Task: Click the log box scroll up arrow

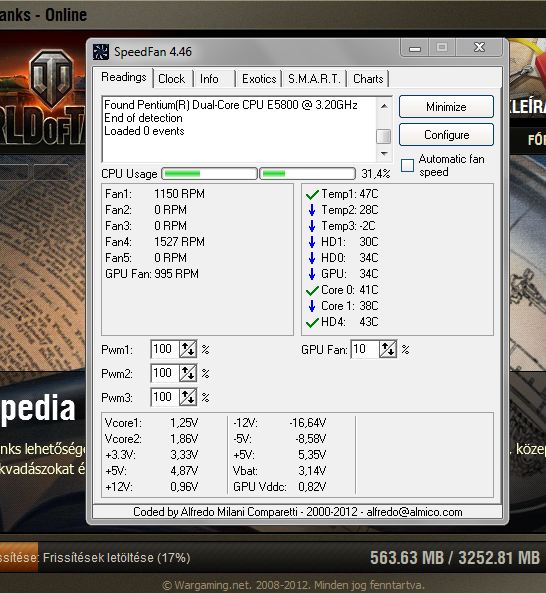Action: [384, 106]
